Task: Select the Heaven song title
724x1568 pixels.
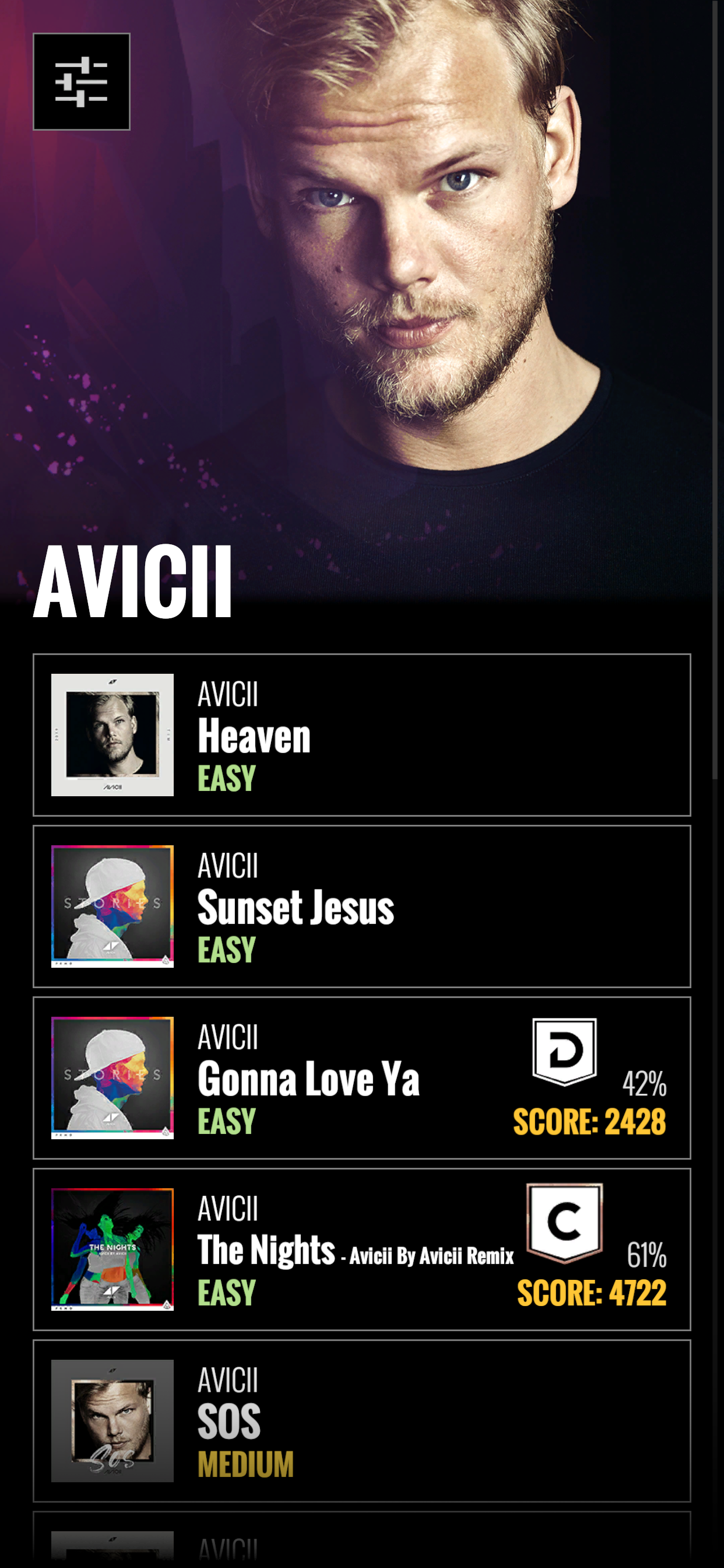Action: click(254, 736)
